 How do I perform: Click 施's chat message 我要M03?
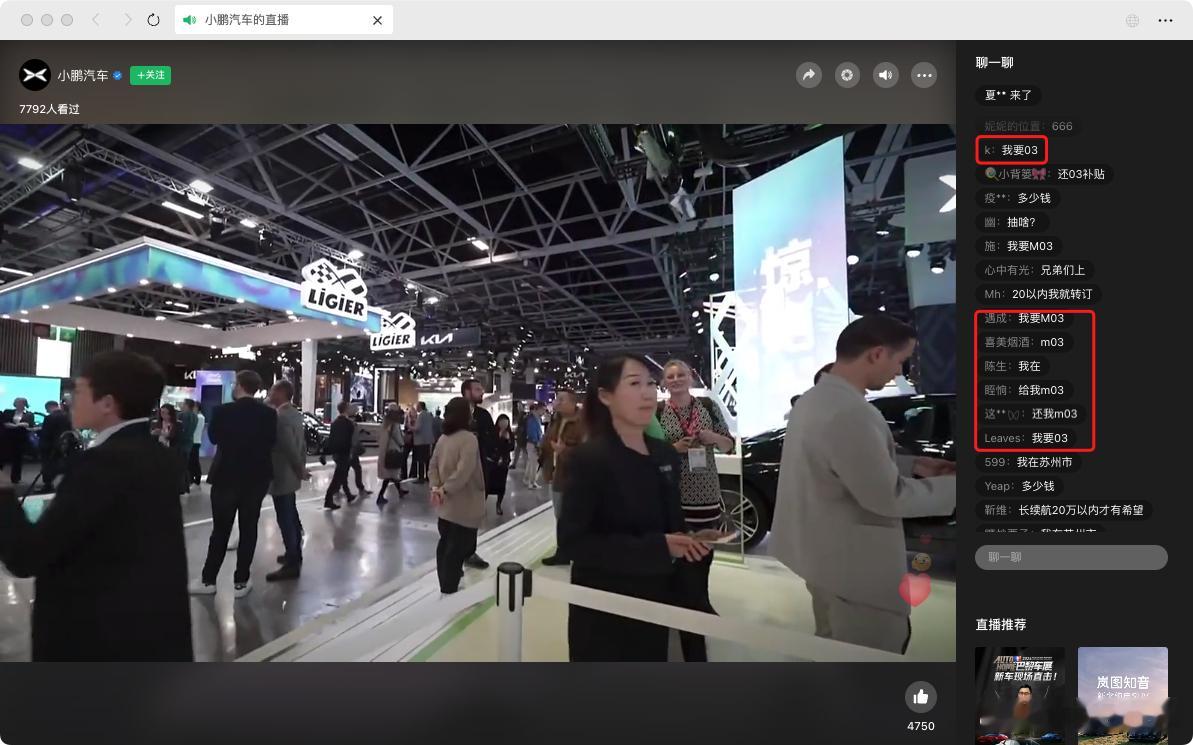coord(1018,246)
